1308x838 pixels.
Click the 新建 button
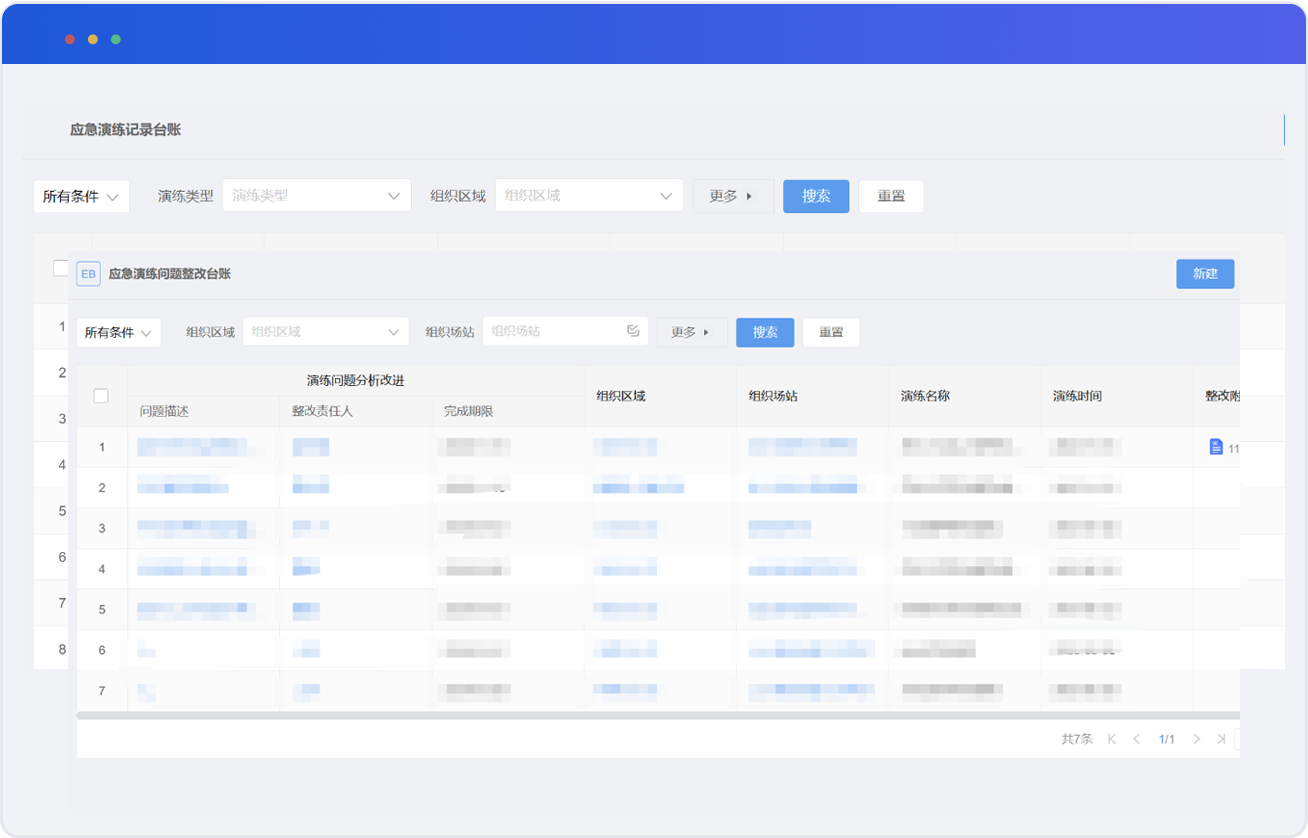(1205, 274)
